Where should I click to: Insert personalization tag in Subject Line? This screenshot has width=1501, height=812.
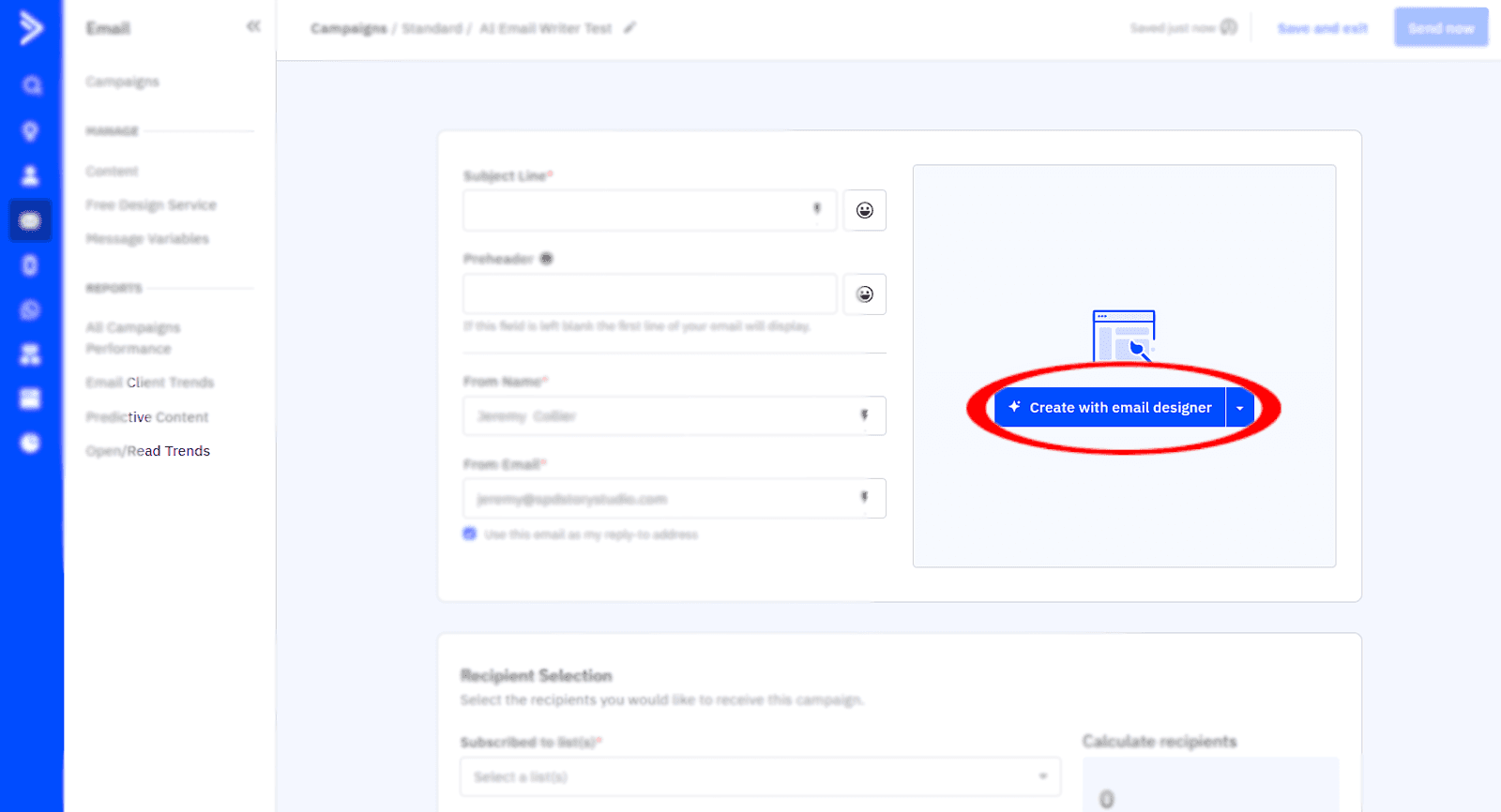click(x=816, y=209)
